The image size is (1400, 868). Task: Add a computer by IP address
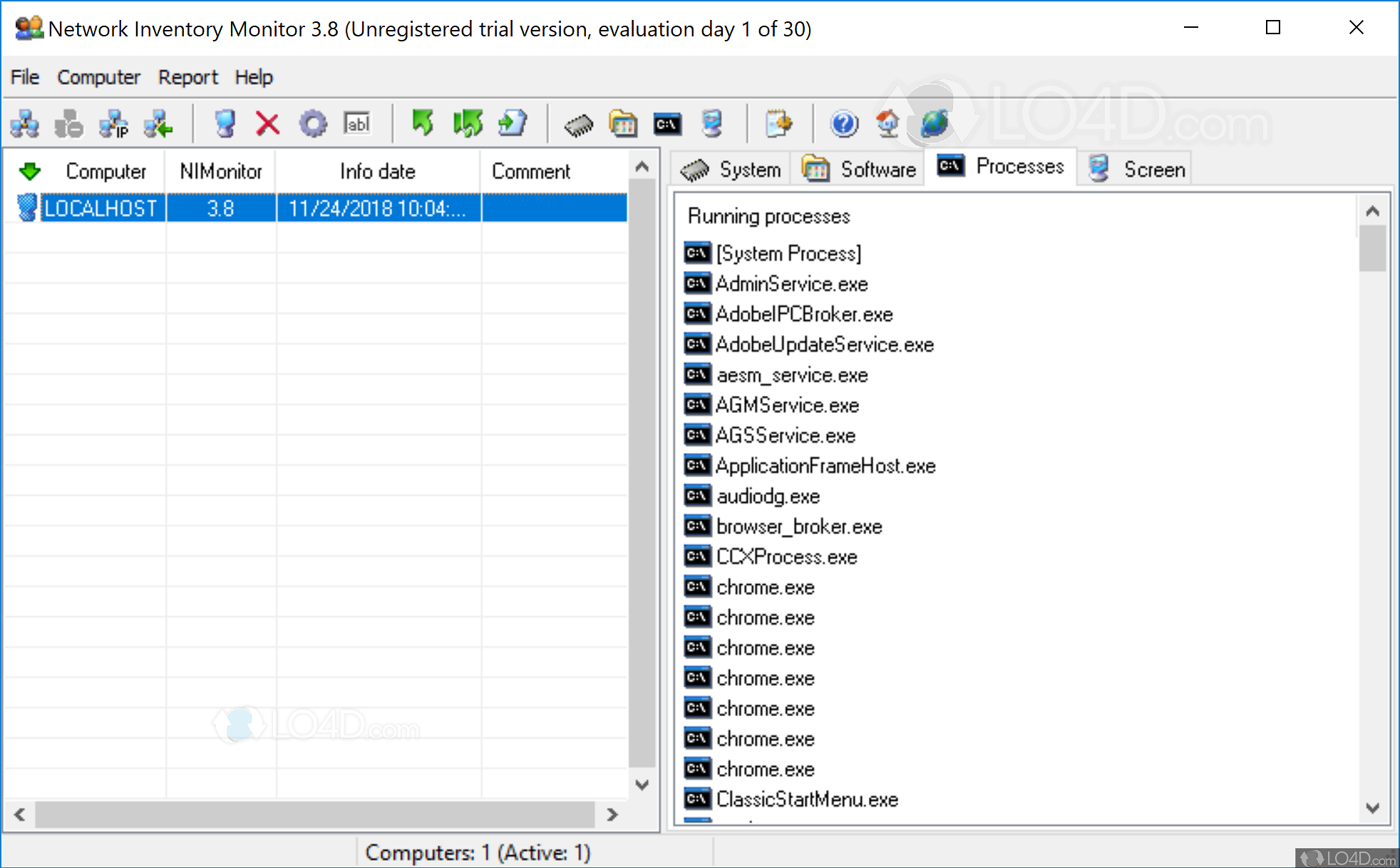[x=114, y=123]
